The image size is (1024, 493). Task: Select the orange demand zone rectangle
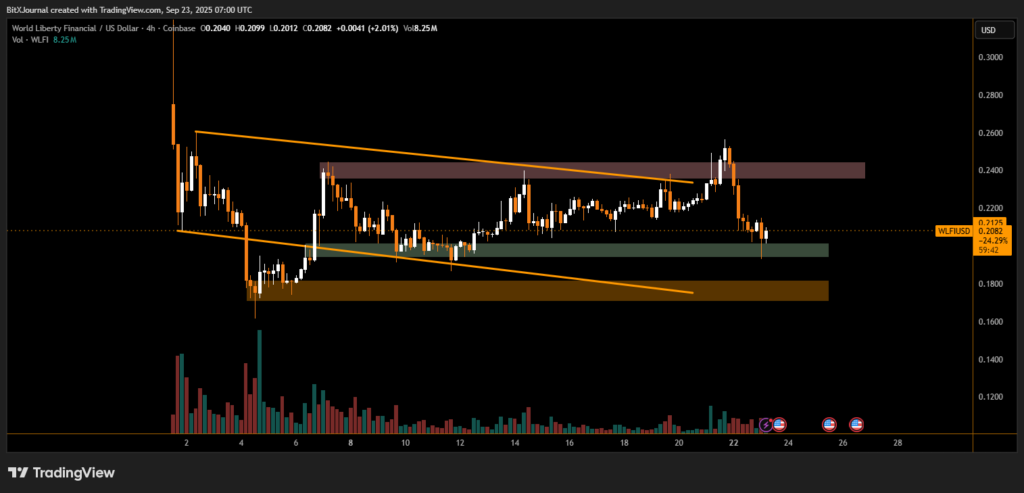pyautogui.click(x=540, y=290)
